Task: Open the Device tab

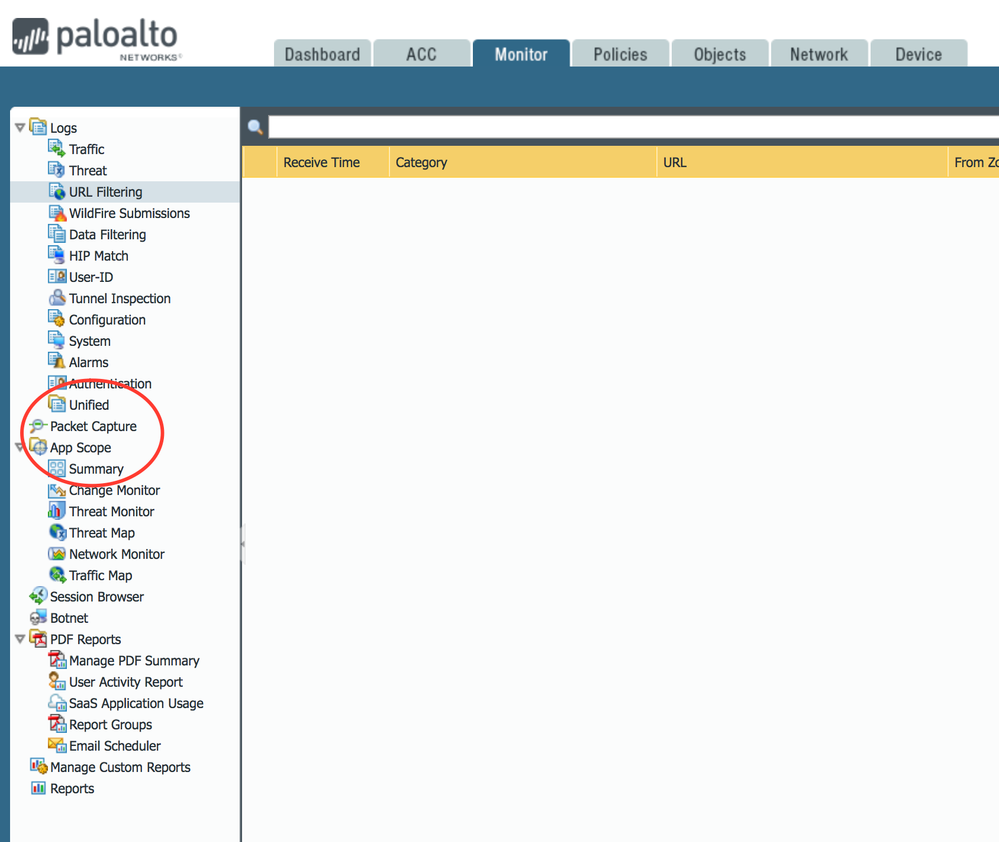Action: coord(919,54)
